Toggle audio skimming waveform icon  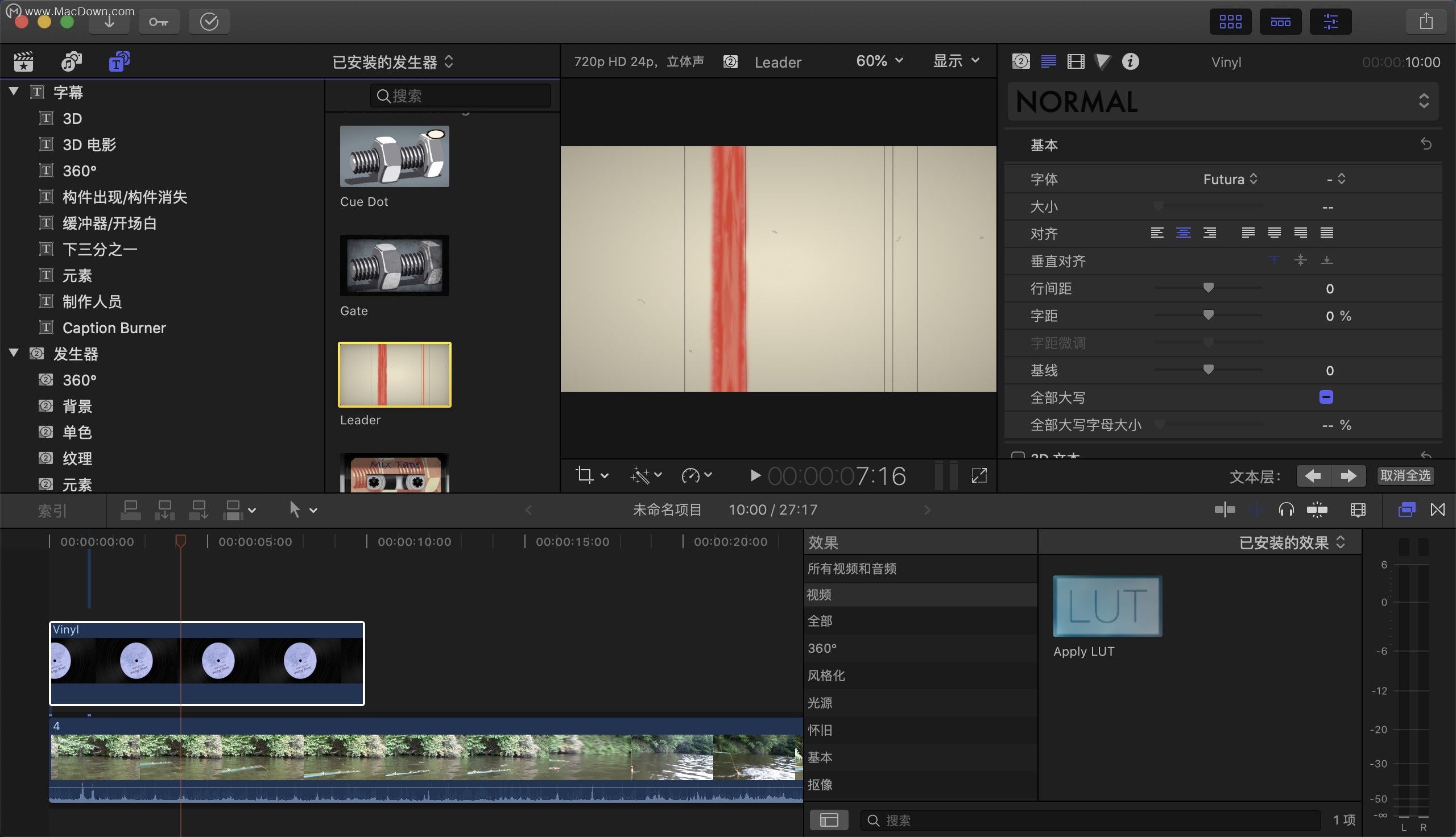pyautogui.click(x=1256, y=510)
